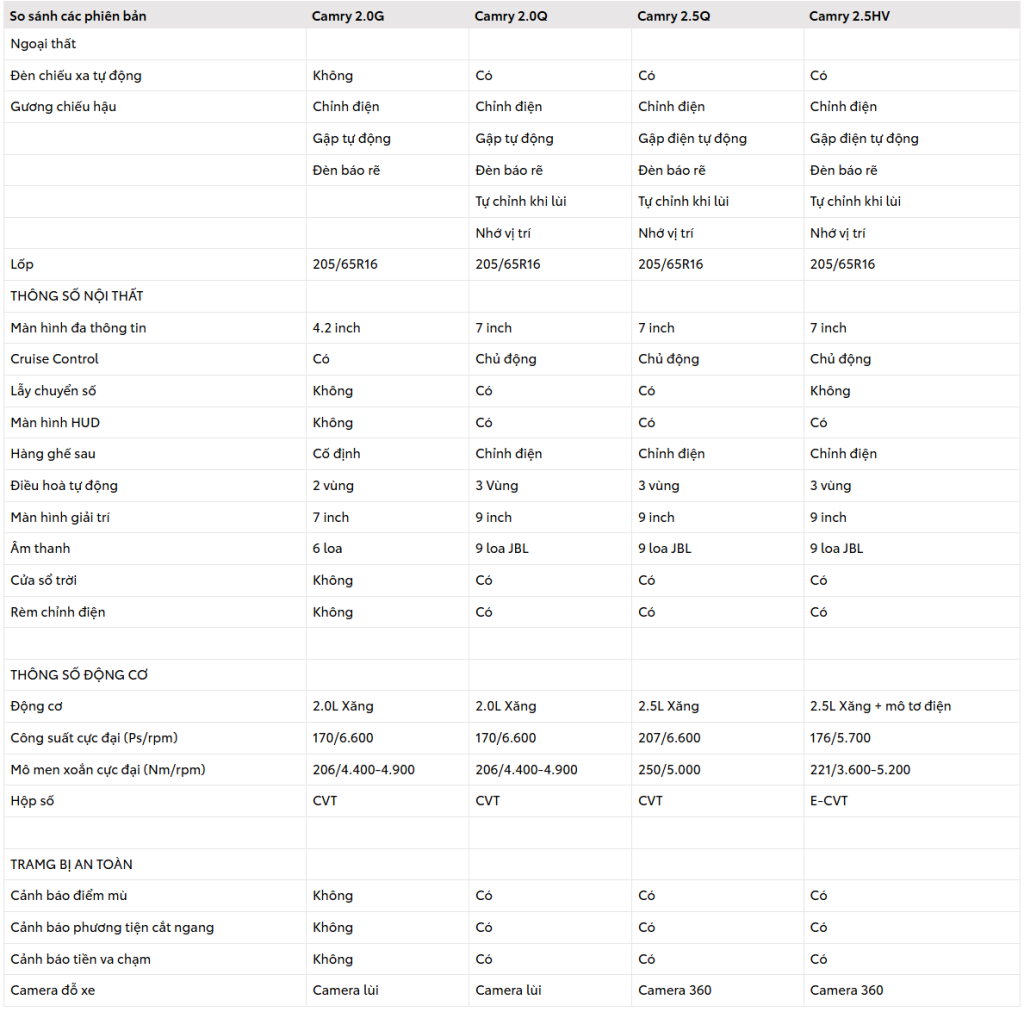Select the '2.5L Xăng + mô tơ điện' cell

(x=881, y=706)
